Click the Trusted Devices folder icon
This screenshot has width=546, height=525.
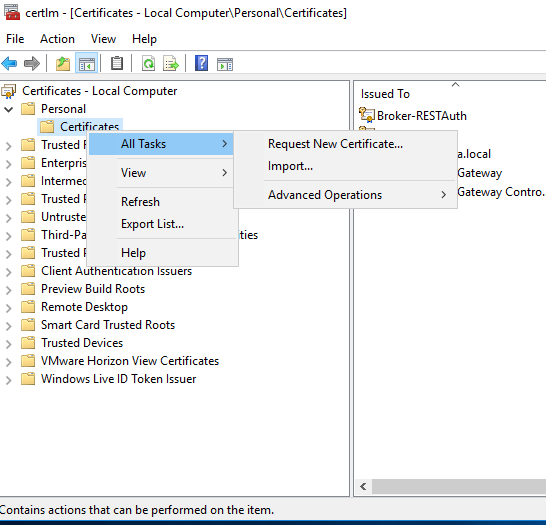[x=28, y=343]
